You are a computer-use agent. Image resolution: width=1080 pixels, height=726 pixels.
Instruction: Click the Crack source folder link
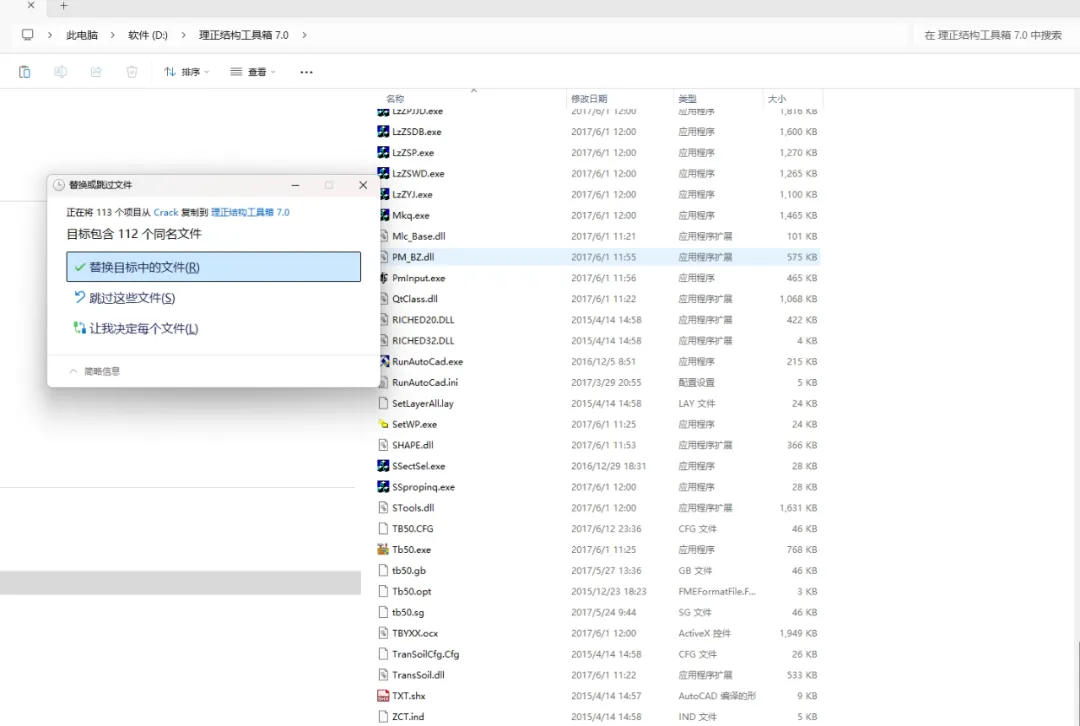(x=166, y=212)
